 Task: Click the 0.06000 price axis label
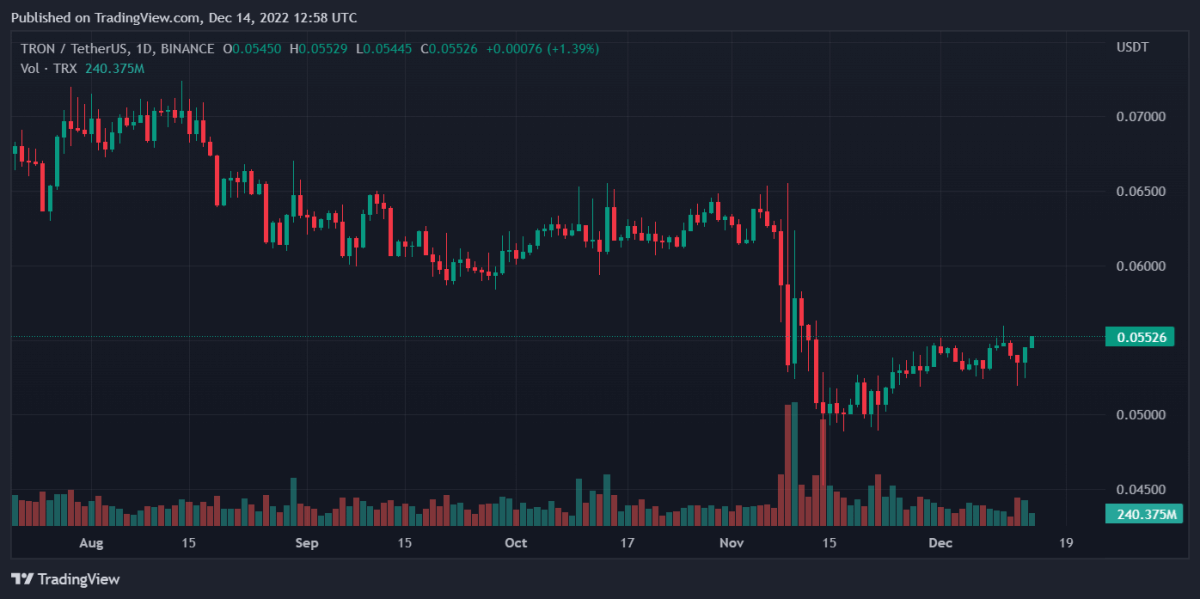pos(1139,266)
